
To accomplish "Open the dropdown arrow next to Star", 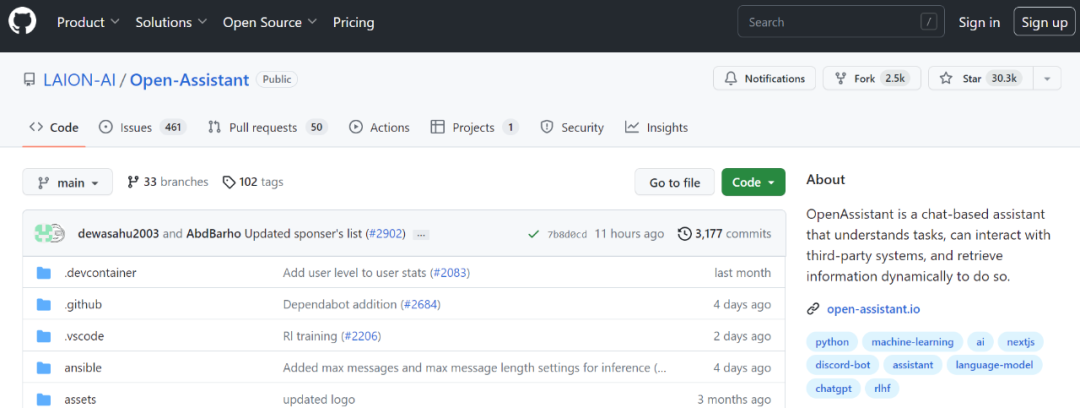I will [x=1048, y=79].
